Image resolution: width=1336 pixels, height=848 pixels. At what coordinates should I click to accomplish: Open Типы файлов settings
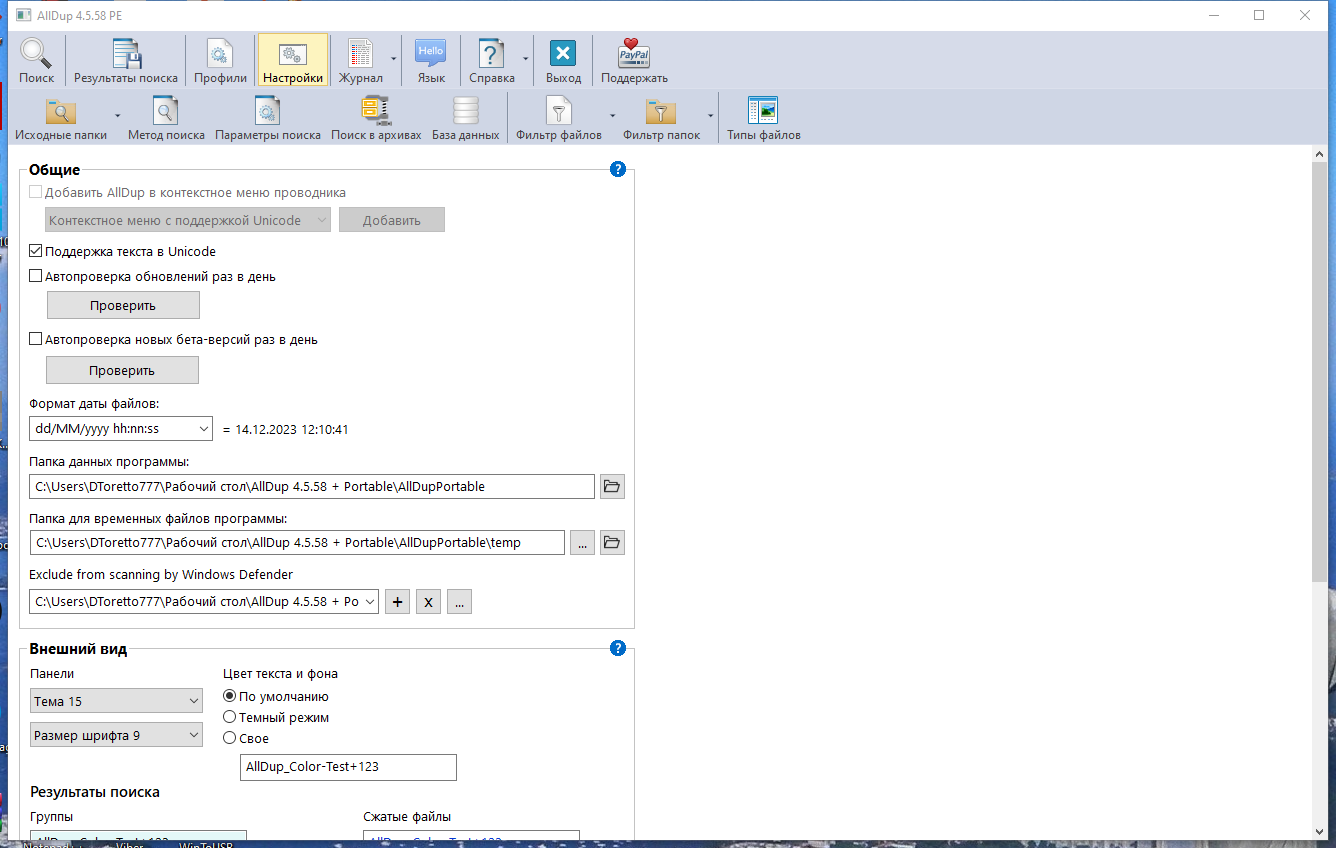click(763, 118)
